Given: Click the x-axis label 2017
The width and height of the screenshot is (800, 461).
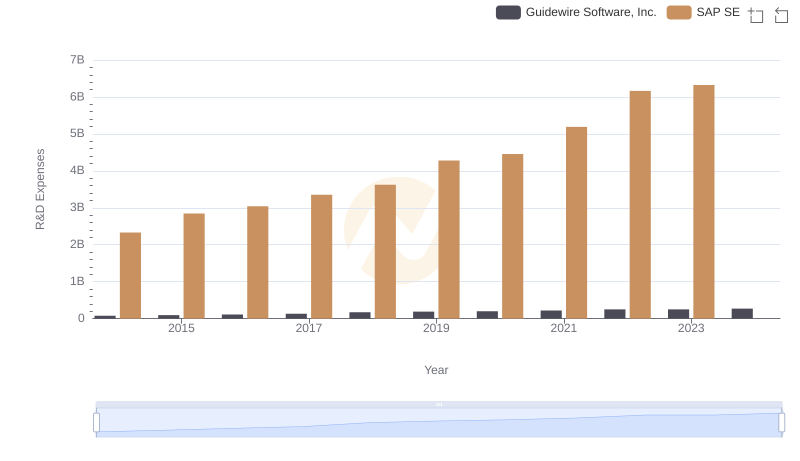Looking at the screenshot, I should 309,328.
